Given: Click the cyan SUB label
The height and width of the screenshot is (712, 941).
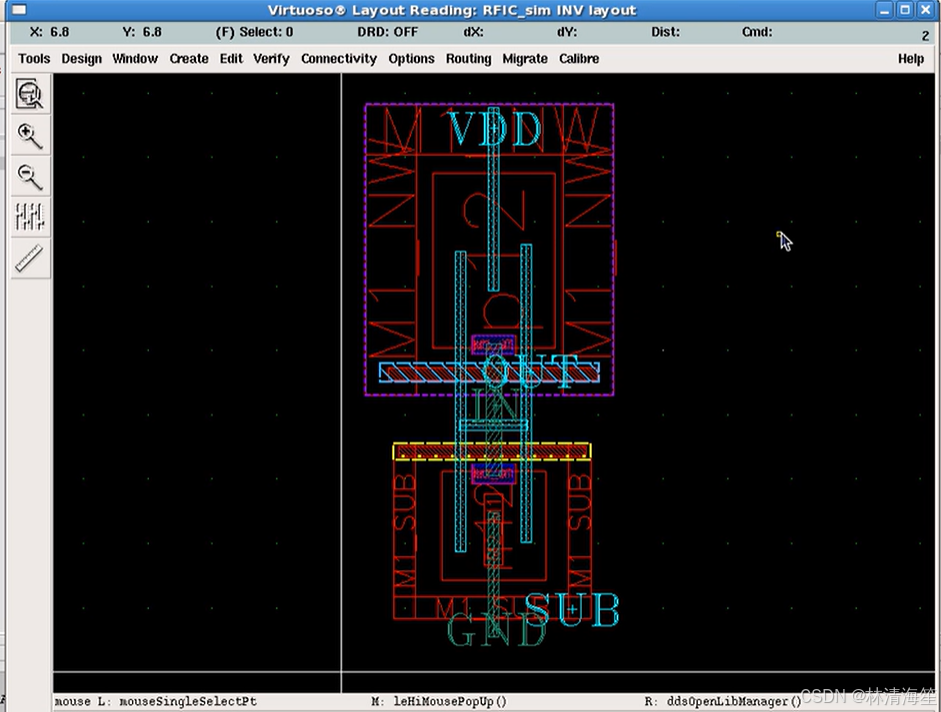Looking at the screenshot, I should (x=573, y=610).
